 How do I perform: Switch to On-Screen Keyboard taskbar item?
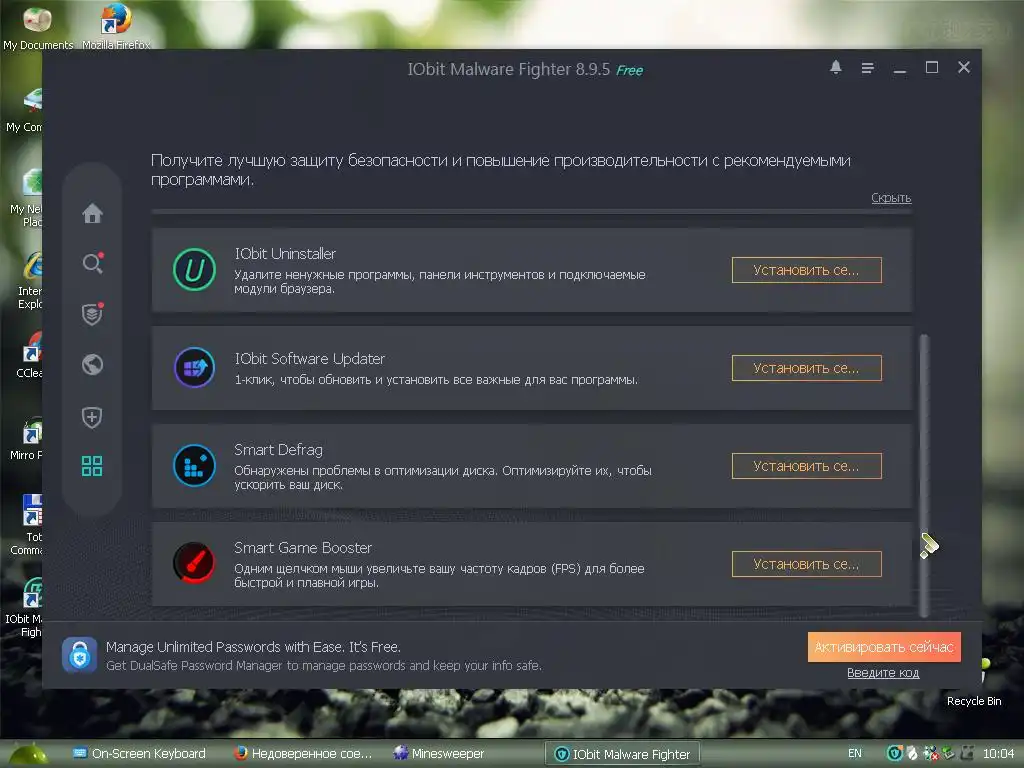click(139, 754)
